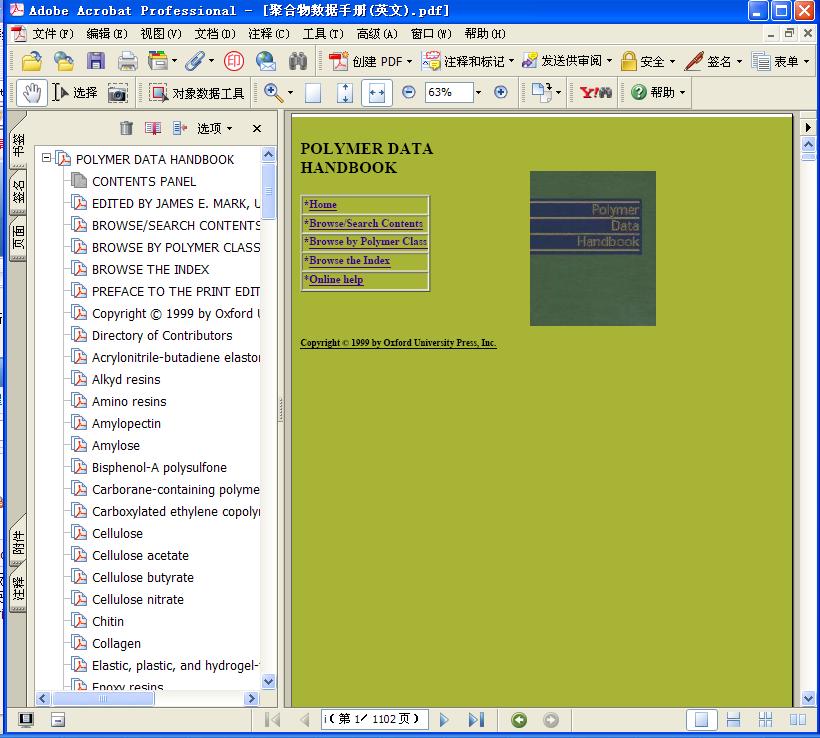Viewport: 820px width, 738px height.
Task: Expand the 安全 security dropdown
Action: pos(672,62)
